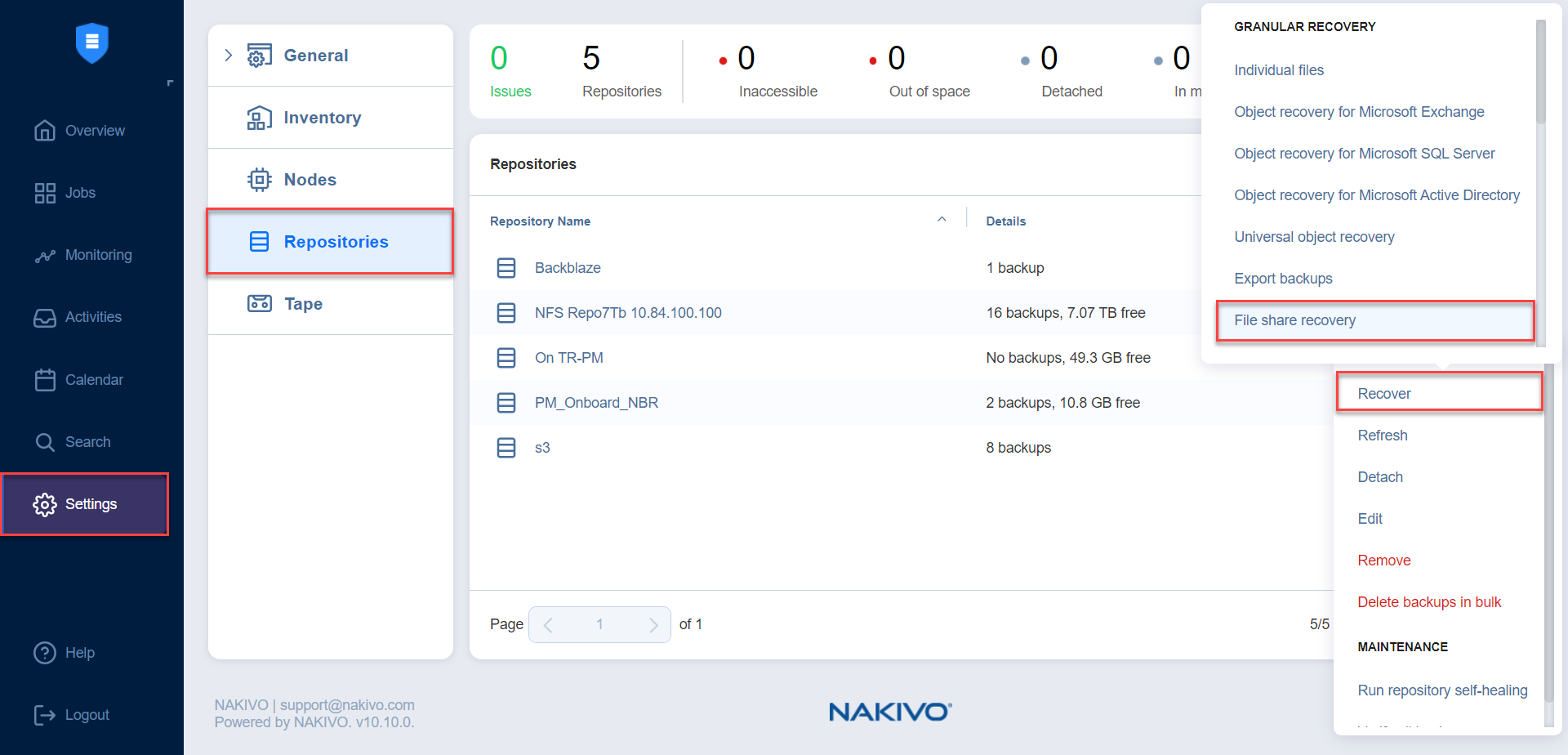Click the Search magnifier icon

tap(45, 442)
